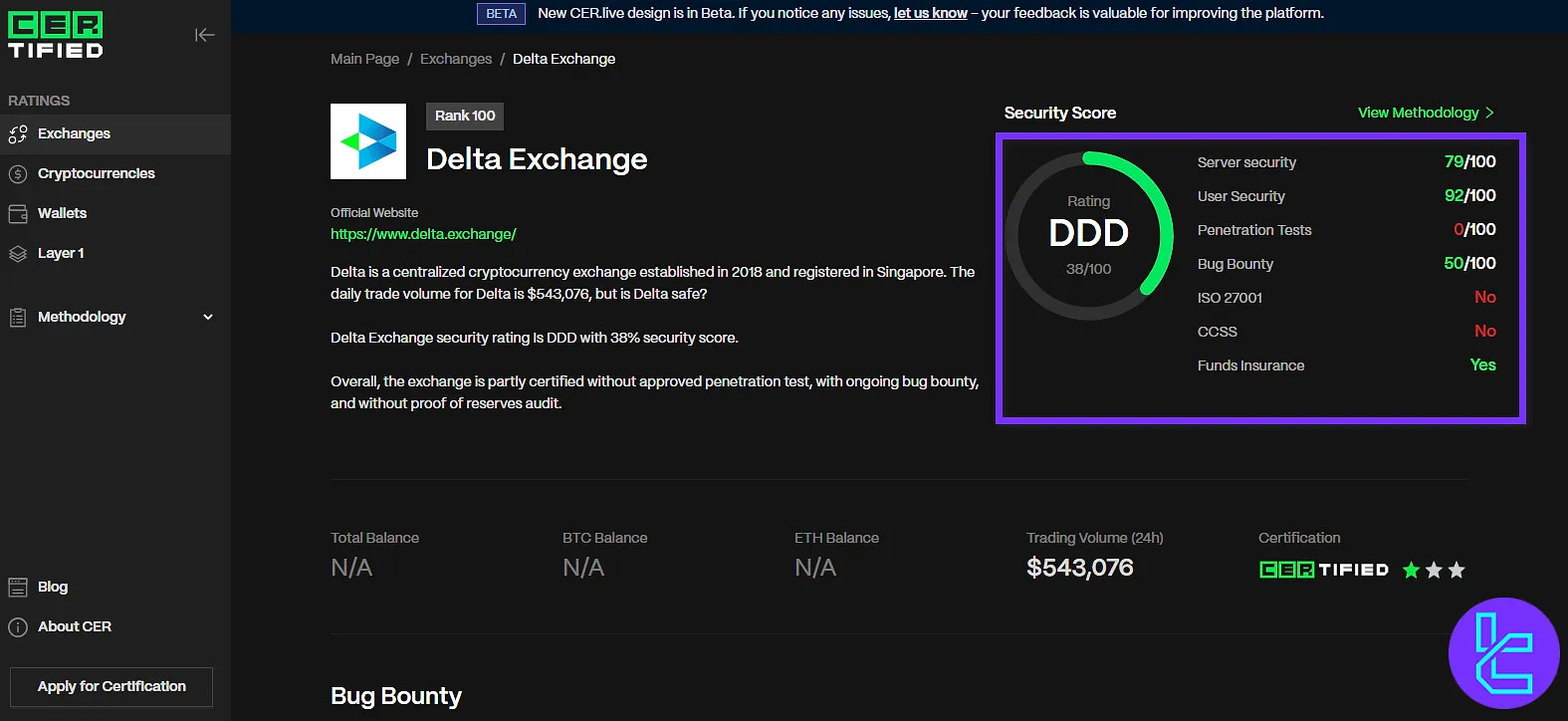Image resolution: width=1568 pixels, height=721 pixels.
Task: Click the BETA badge in top banner
Action: pos(501,14)
